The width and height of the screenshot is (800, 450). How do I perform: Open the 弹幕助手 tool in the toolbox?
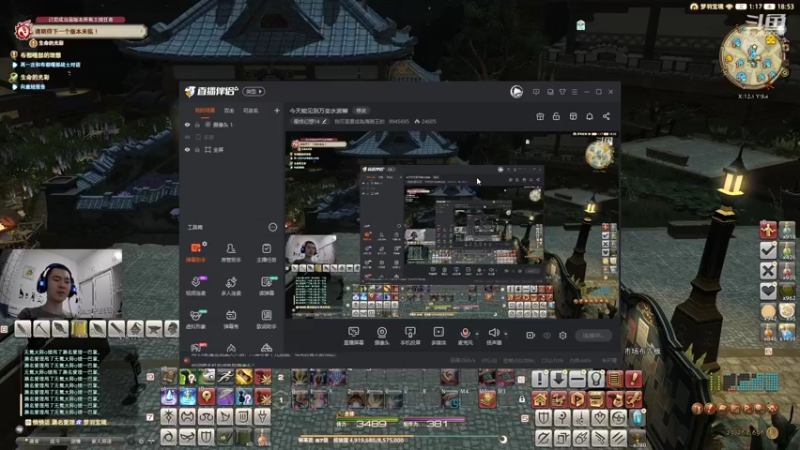[x=195, y=252]
